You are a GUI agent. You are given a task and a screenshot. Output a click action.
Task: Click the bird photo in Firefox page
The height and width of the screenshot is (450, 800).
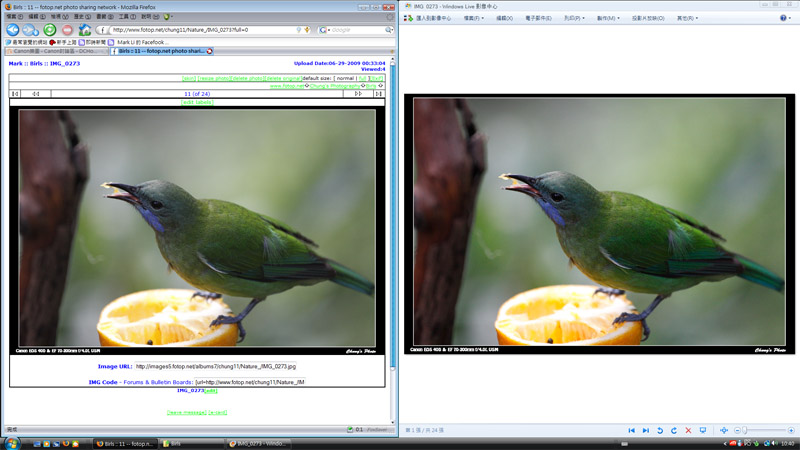(x=197, y=228)
